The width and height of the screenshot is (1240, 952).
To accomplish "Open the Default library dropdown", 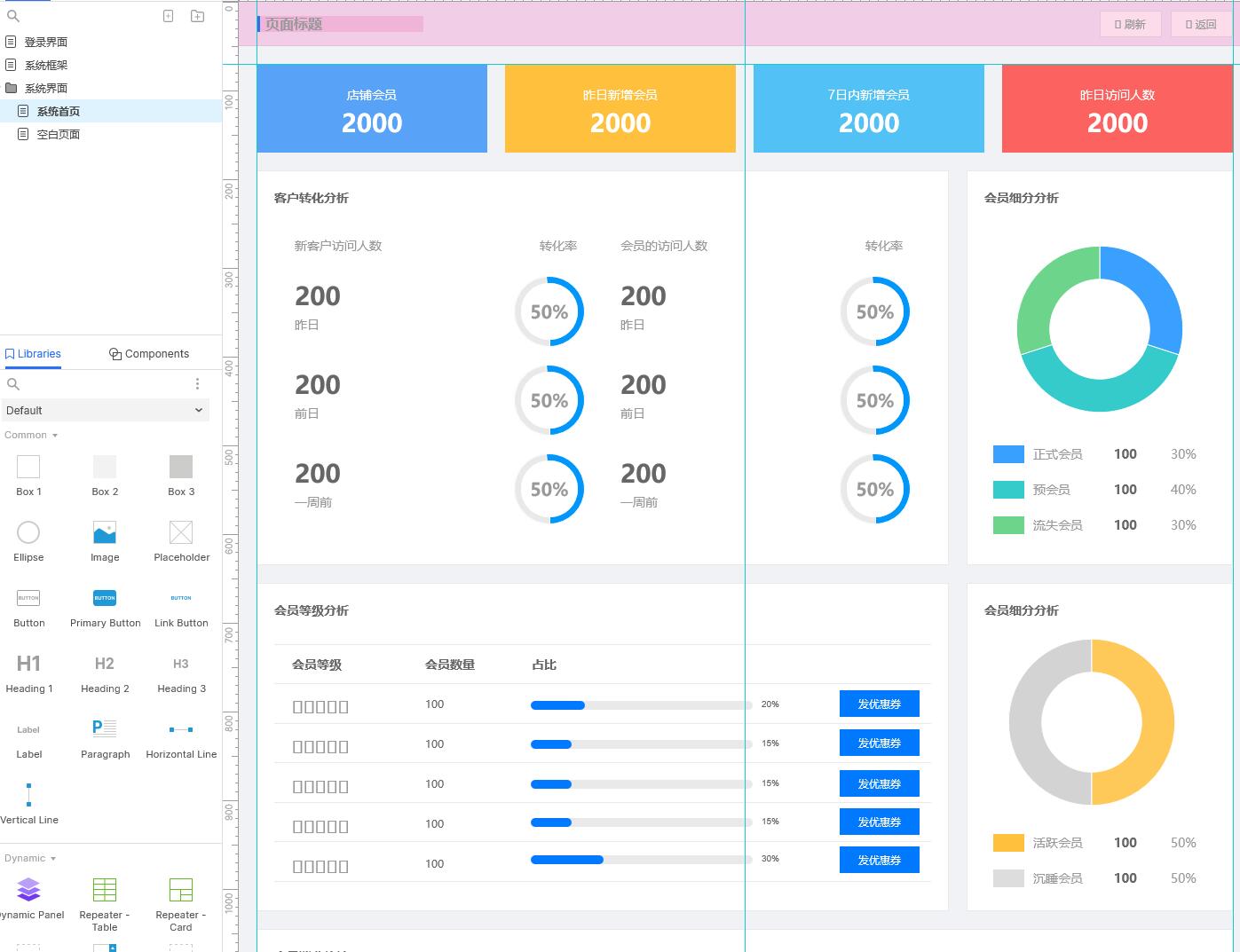I will [x=106, y=410].
